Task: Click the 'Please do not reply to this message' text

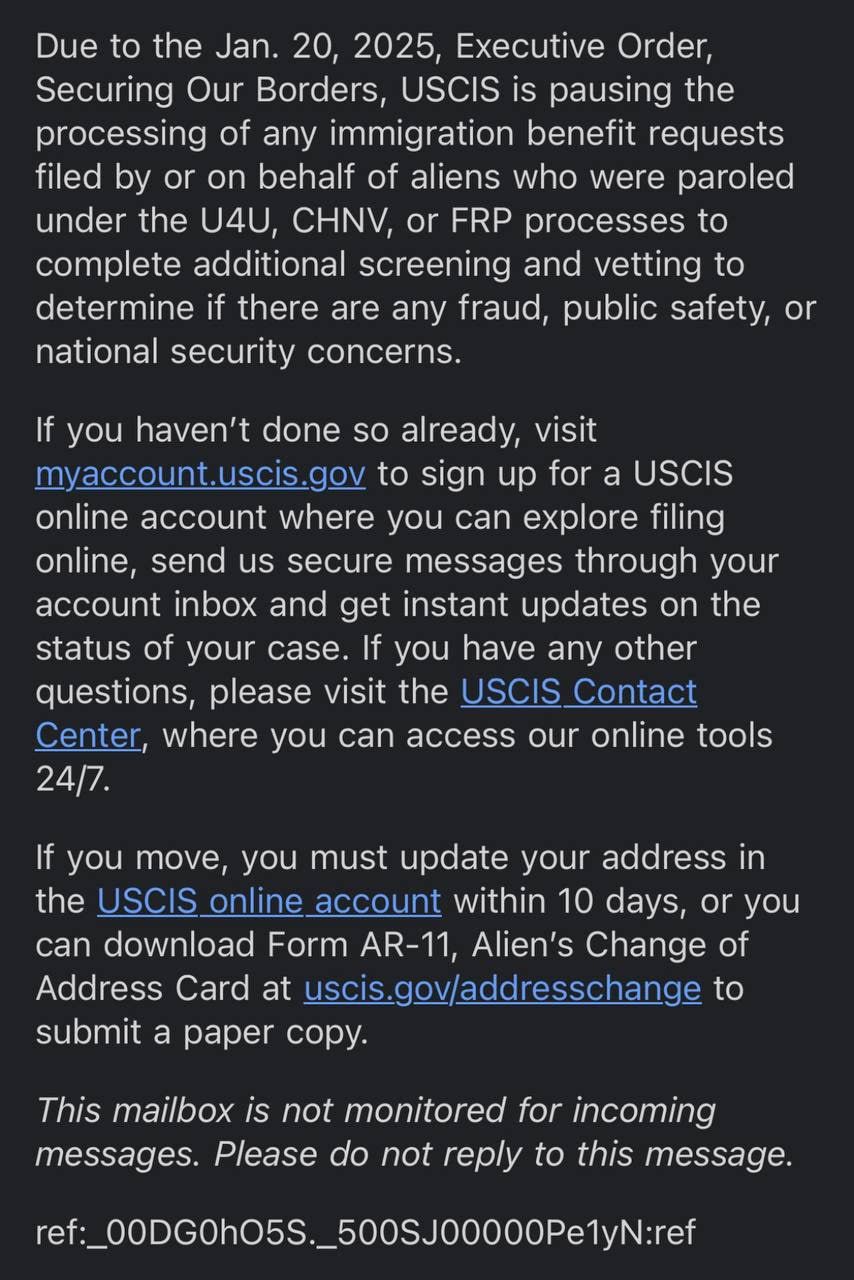Action: [x=503, y=1155]
